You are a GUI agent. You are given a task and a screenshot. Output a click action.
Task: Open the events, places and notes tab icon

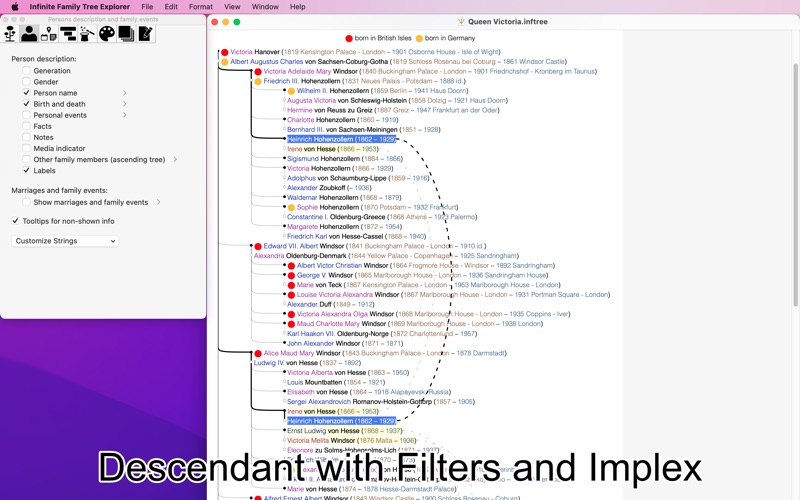click(x=48, y=34)
